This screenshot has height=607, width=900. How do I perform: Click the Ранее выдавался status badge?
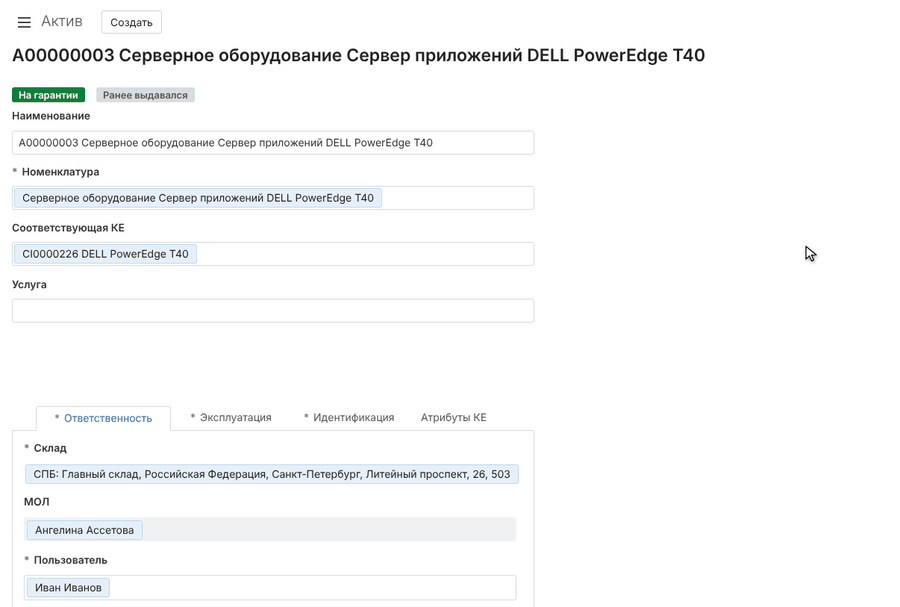145,95
